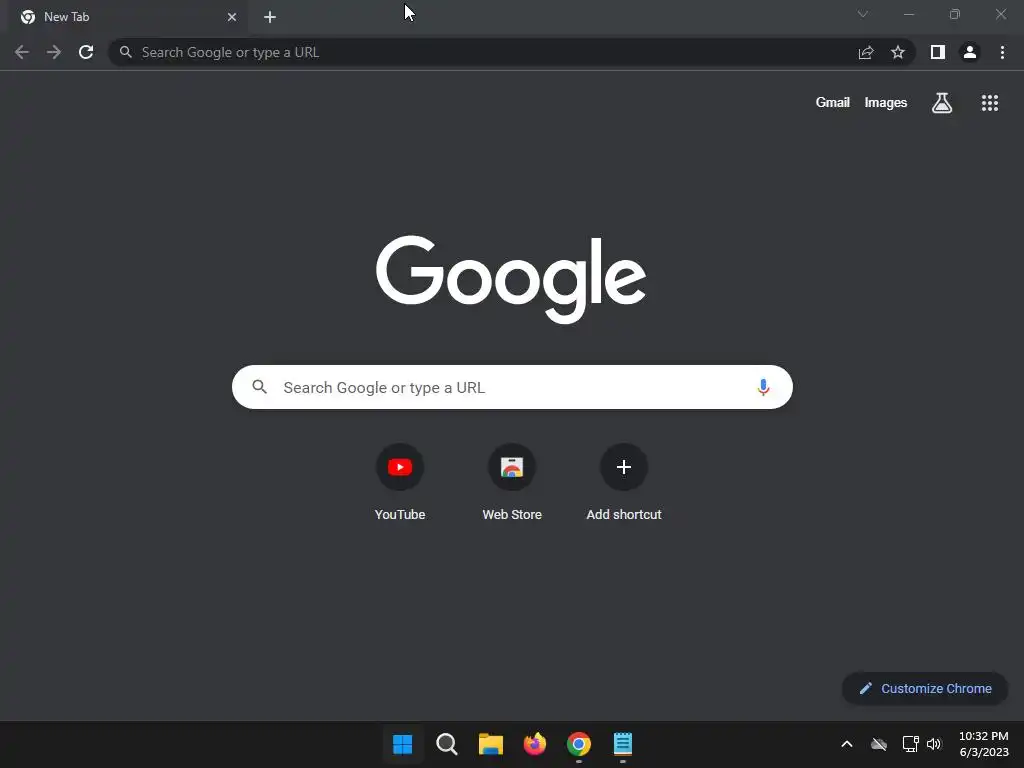Close the New Tab tab
This screenshot has width=1024, height=768.
click(x=232, y=17)
